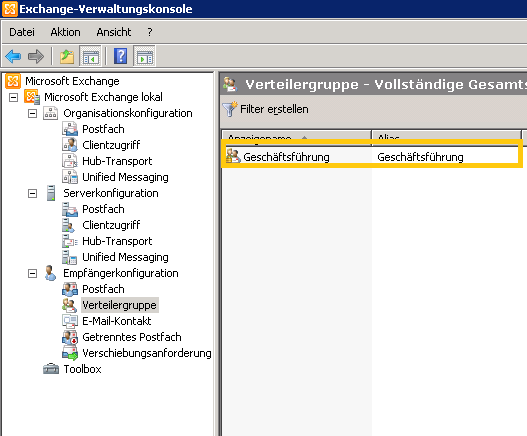Collapse the Serverkonfiguration node

(x=32, y=194)
